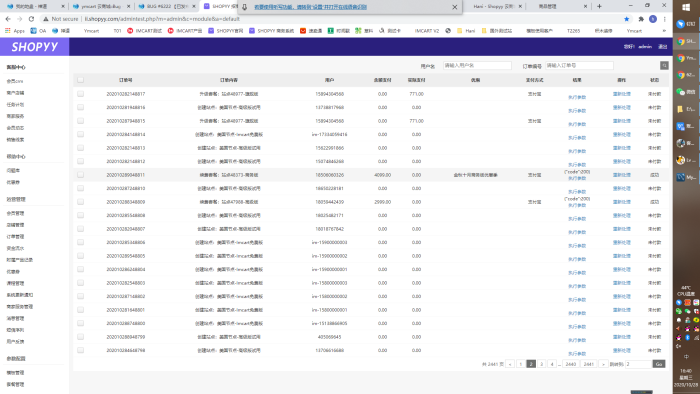Click the action-column link for order 202010289048811
700x394 pixels.
(621, 175)
